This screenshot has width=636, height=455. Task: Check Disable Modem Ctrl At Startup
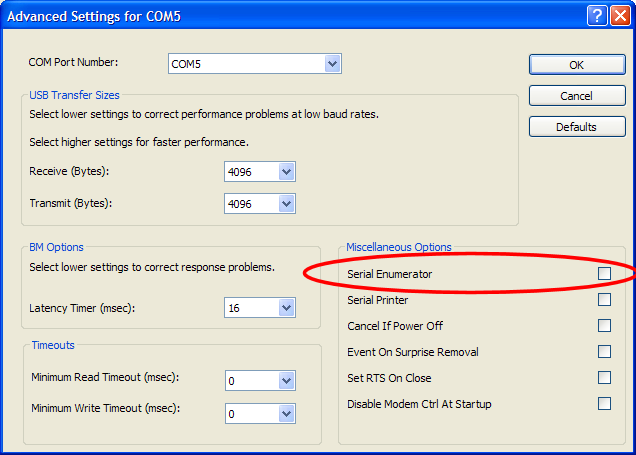[x=604, y=403]
